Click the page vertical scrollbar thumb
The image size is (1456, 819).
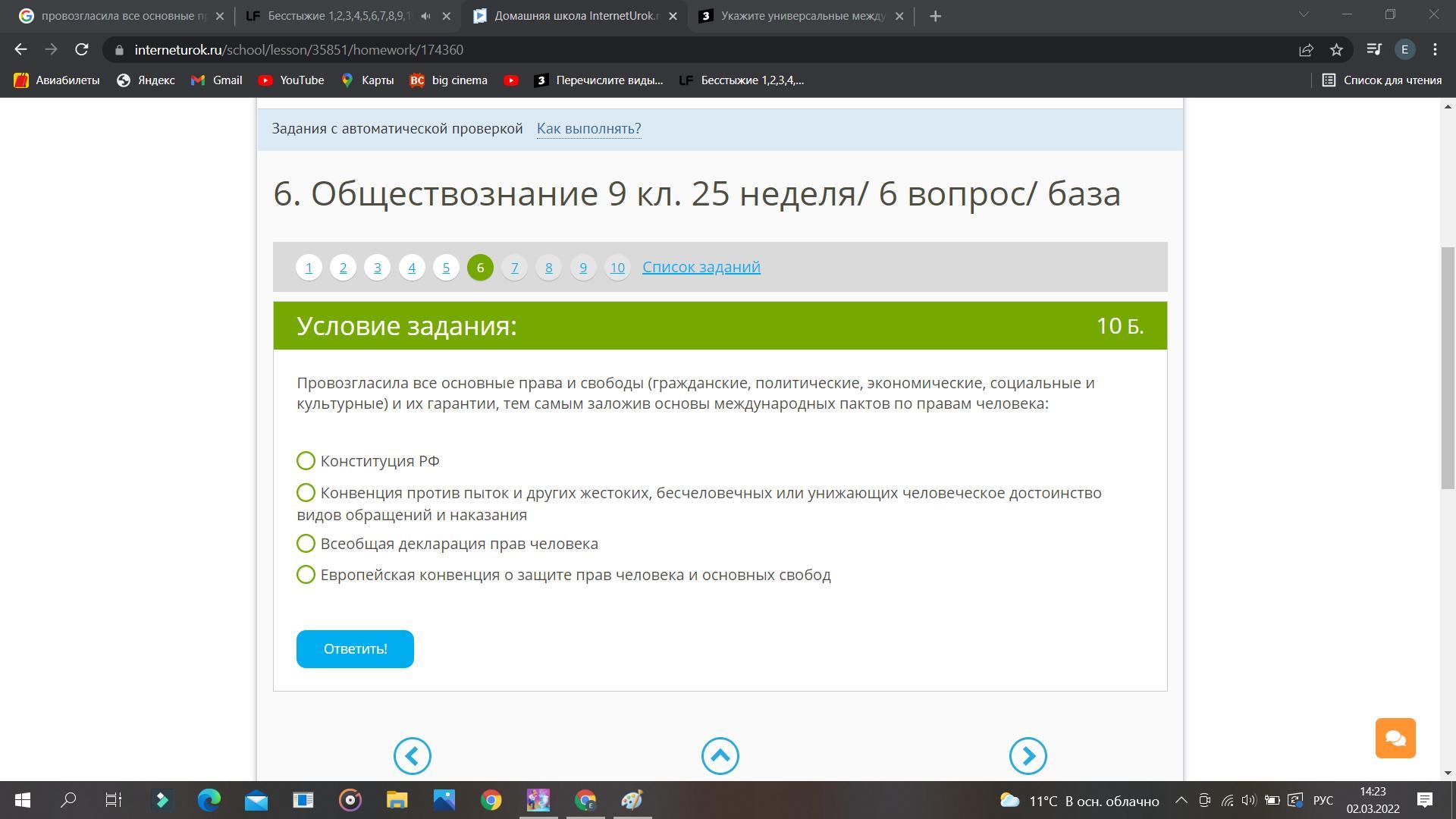coord(1448,368)
